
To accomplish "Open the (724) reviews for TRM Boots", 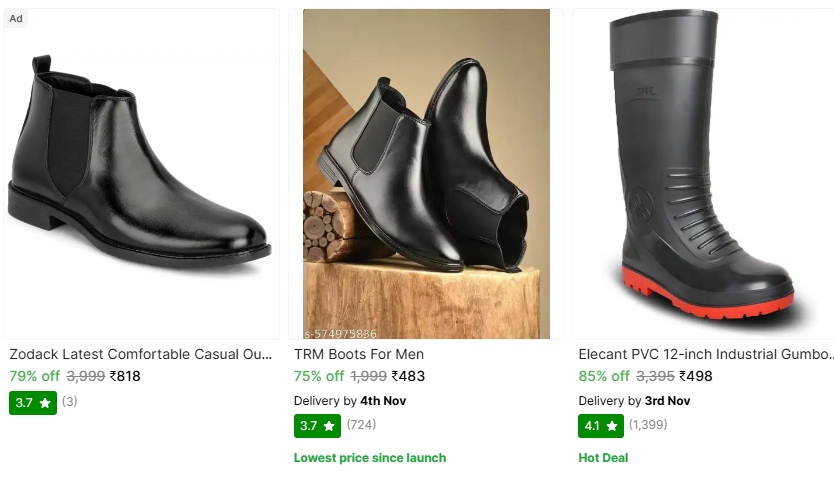I will click(x=362, y=425).
